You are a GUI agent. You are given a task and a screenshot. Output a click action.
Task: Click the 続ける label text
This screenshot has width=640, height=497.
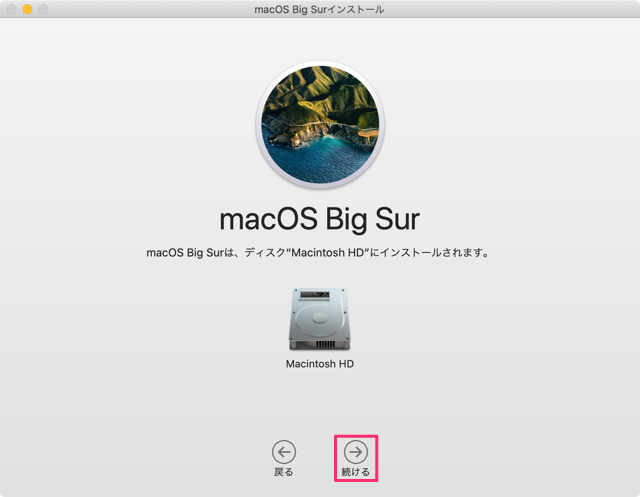(x=356, y=472)
